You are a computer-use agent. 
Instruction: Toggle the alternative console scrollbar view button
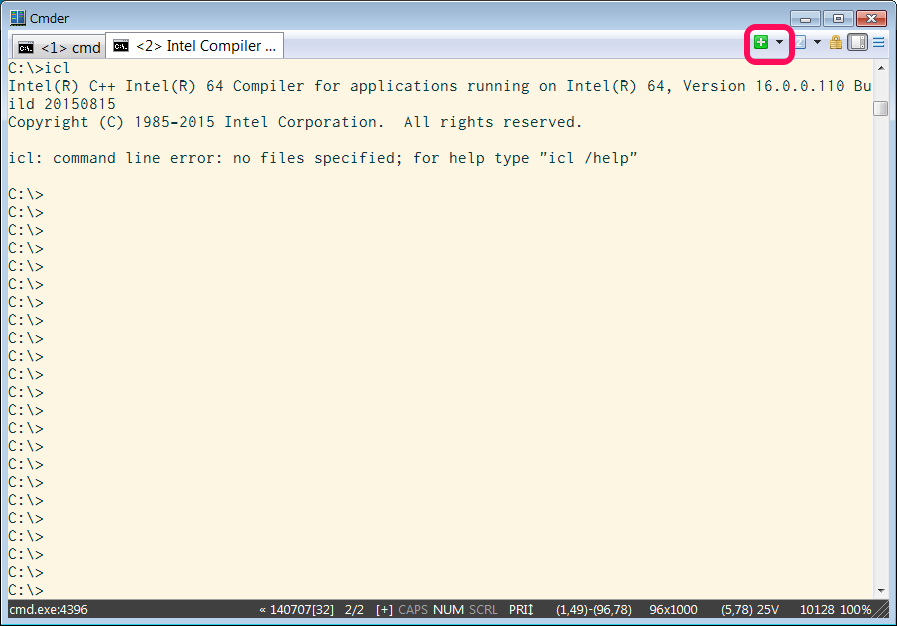coord(858,42)
